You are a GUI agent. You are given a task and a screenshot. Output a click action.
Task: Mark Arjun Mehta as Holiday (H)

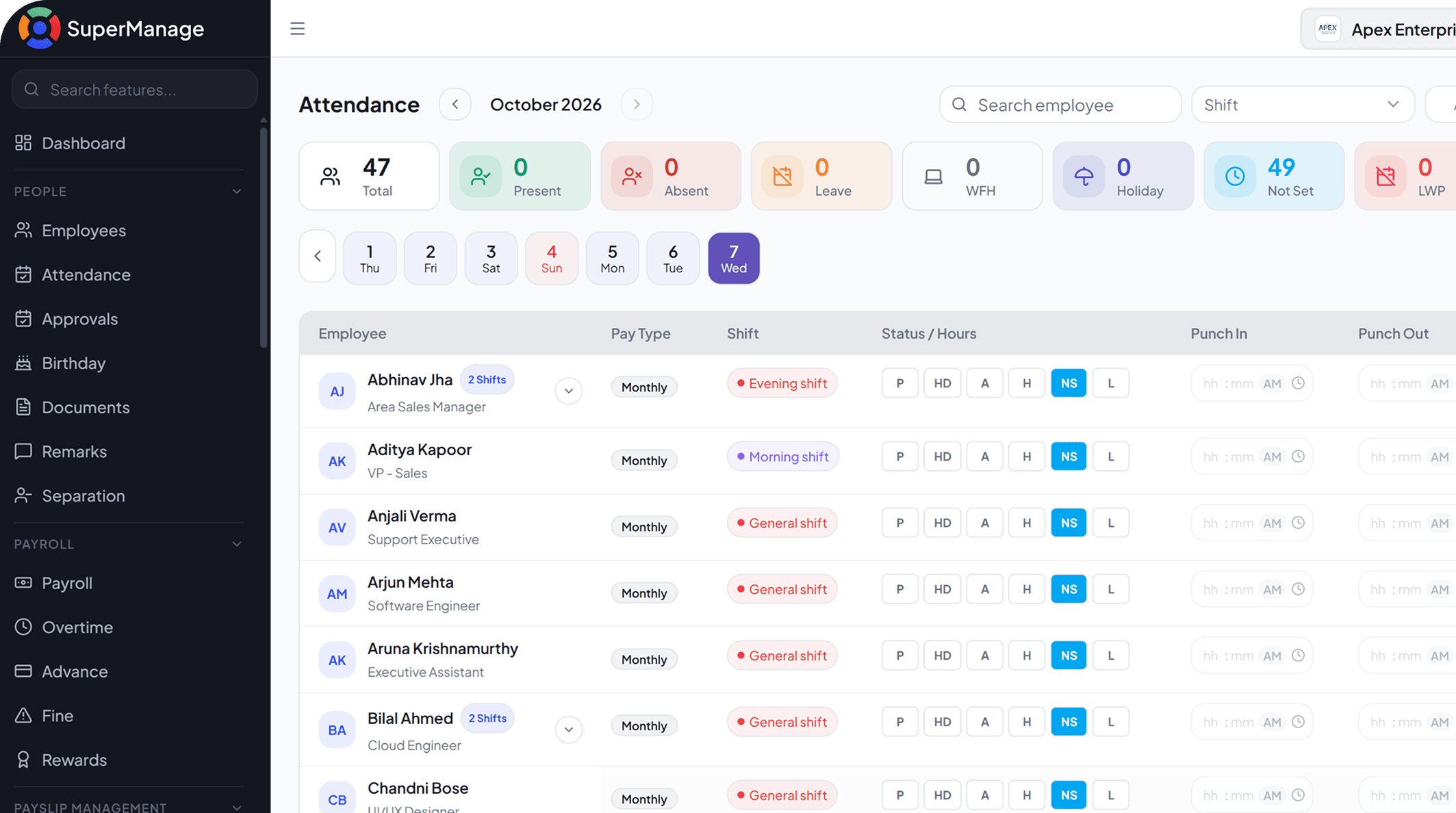tap(1027, 589)
